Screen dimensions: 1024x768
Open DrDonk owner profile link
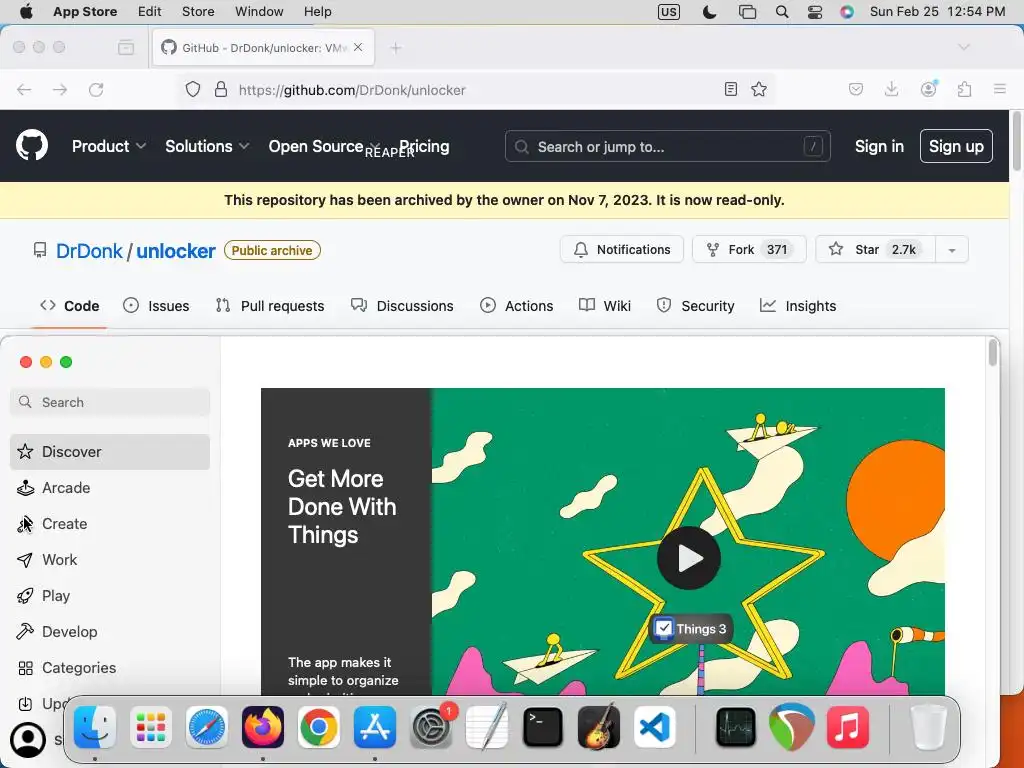tap(89, 251)
